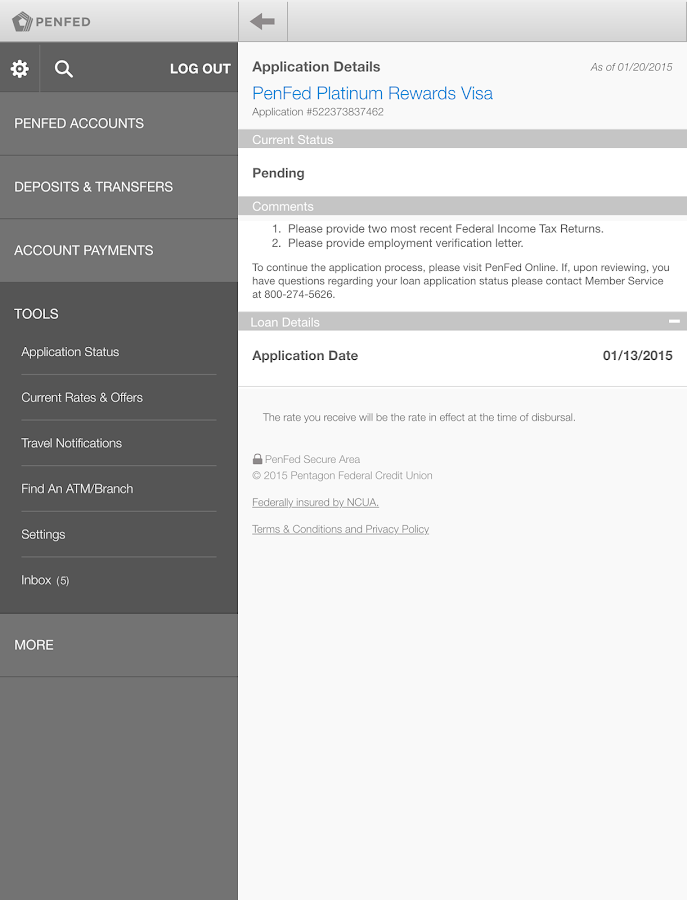
Task: Select Find An ATM/Branch
Action: point(77,489)
